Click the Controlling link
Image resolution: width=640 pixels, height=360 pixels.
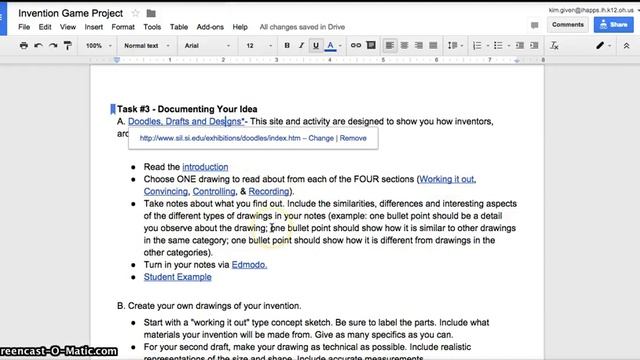[x=214, y=191]
